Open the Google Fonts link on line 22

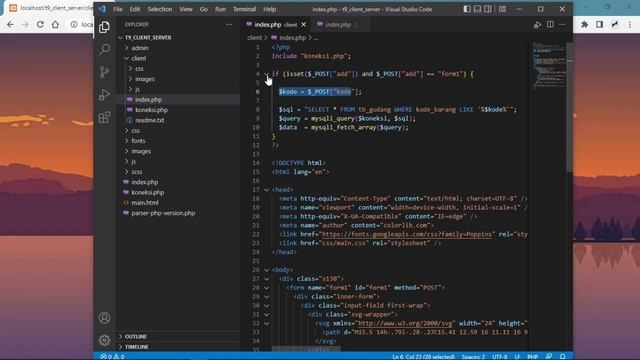pyautogui.click(x=407, y=234)
